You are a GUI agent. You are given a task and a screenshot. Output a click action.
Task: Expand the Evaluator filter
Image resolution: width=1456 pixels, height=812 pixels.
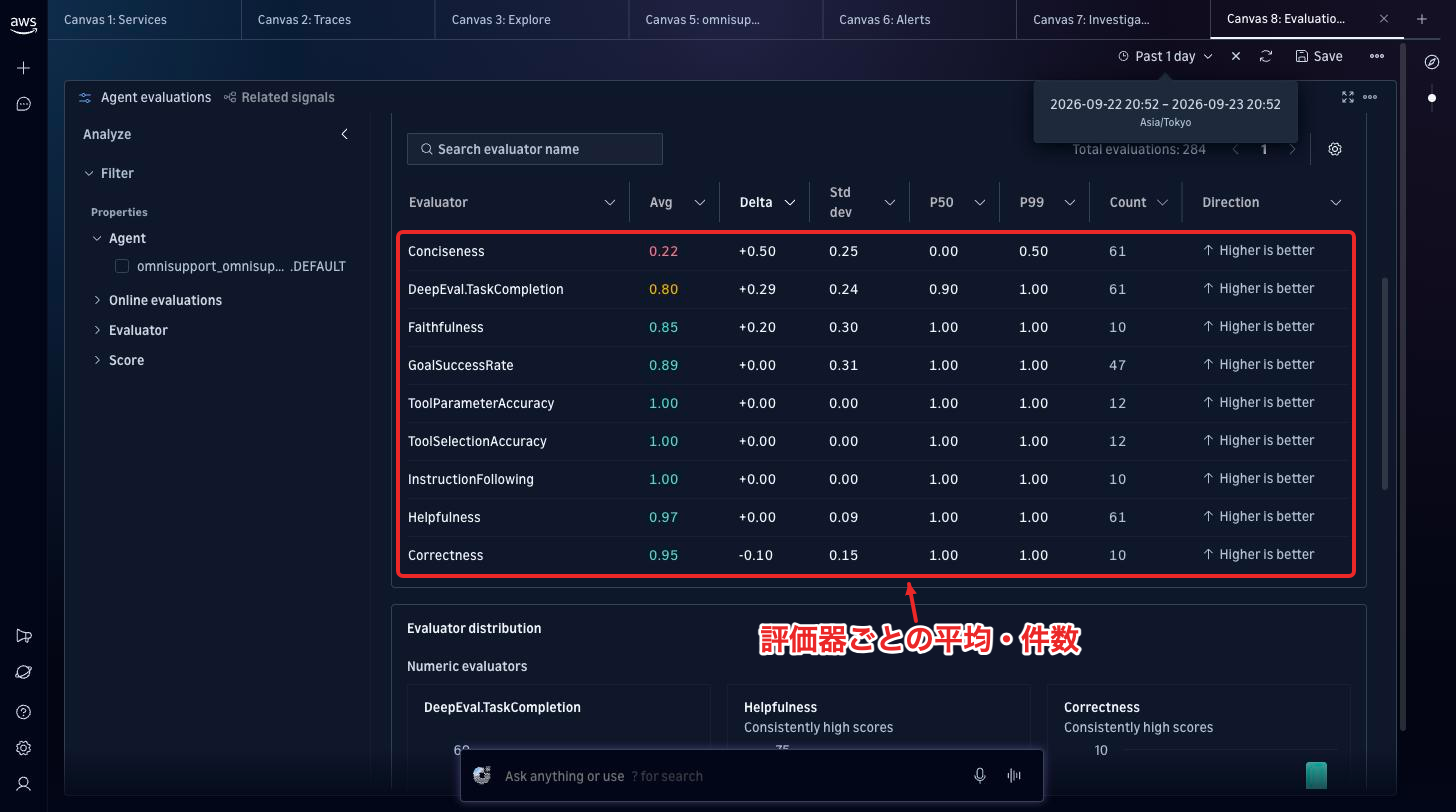tap(97, 330)
